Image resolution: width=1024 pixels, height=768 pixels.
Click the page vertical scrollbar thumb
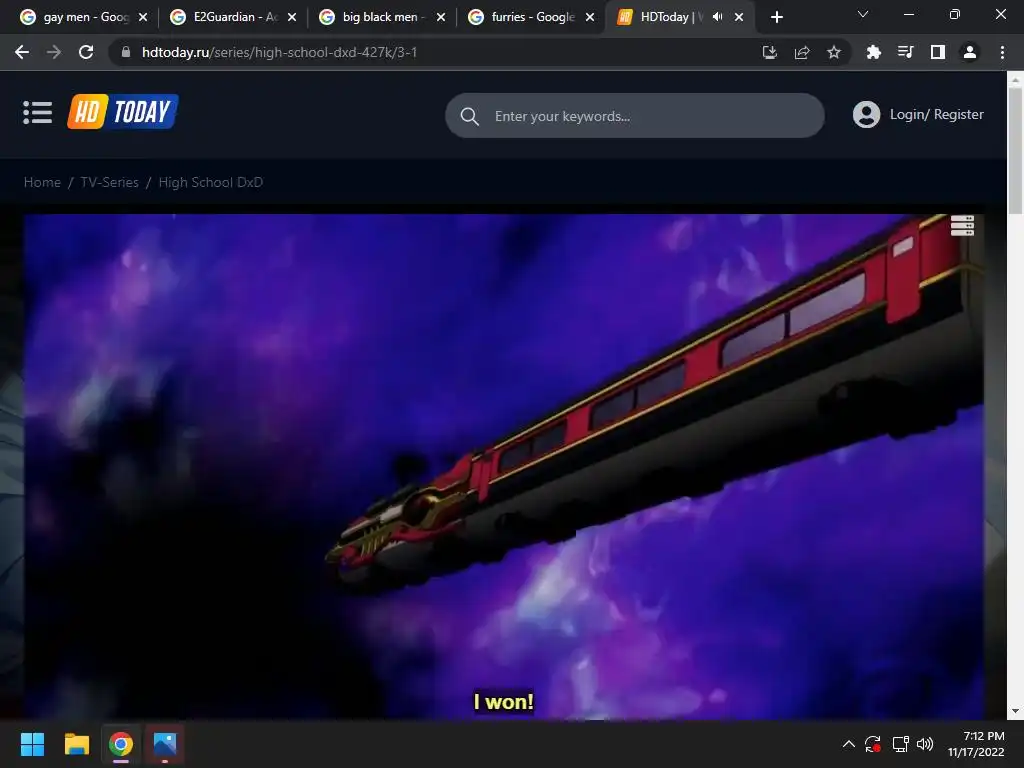[x=1015, y=150]
